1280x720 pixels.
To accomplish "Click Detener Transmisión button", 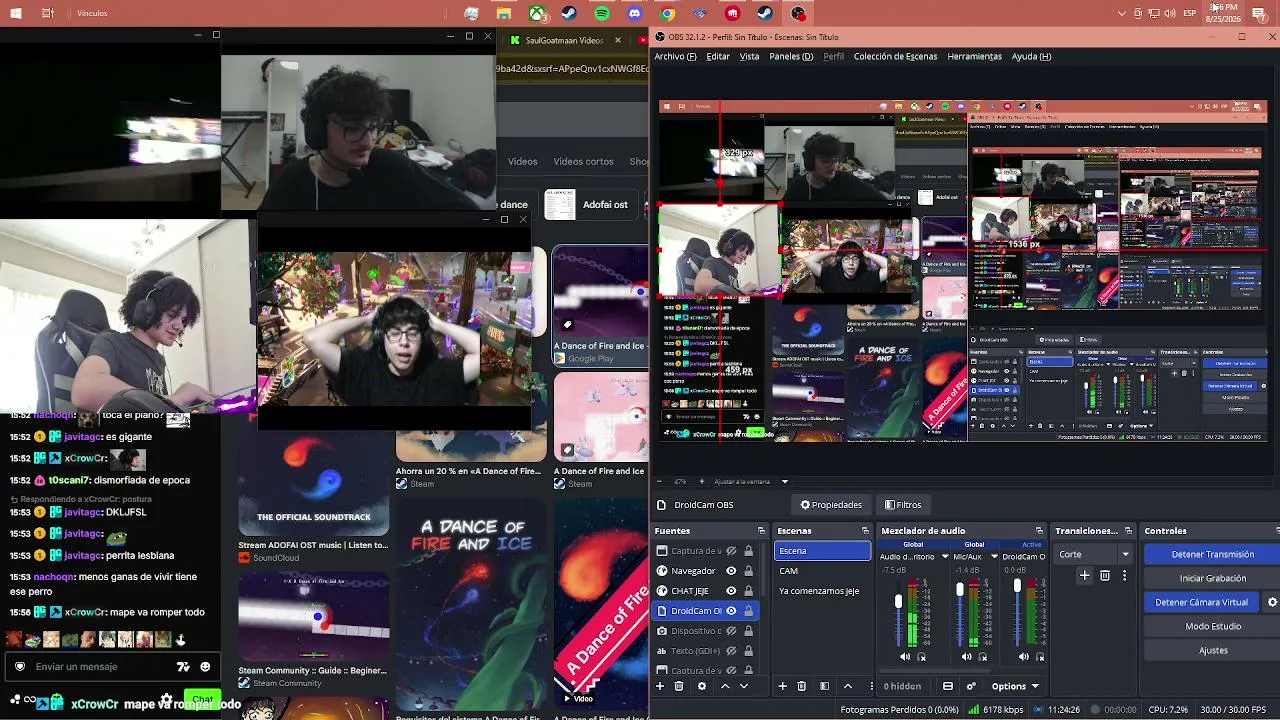I will [1212, 554].
